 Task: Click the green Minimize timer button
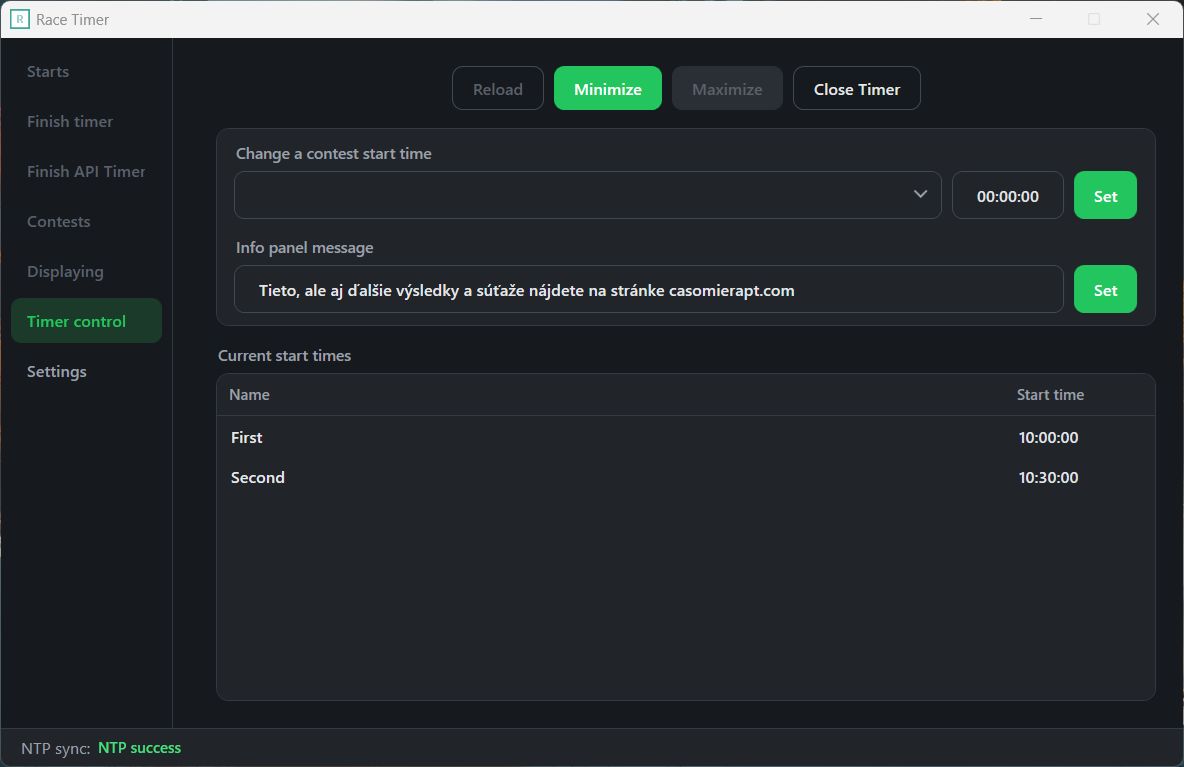[x=608, y=88]
